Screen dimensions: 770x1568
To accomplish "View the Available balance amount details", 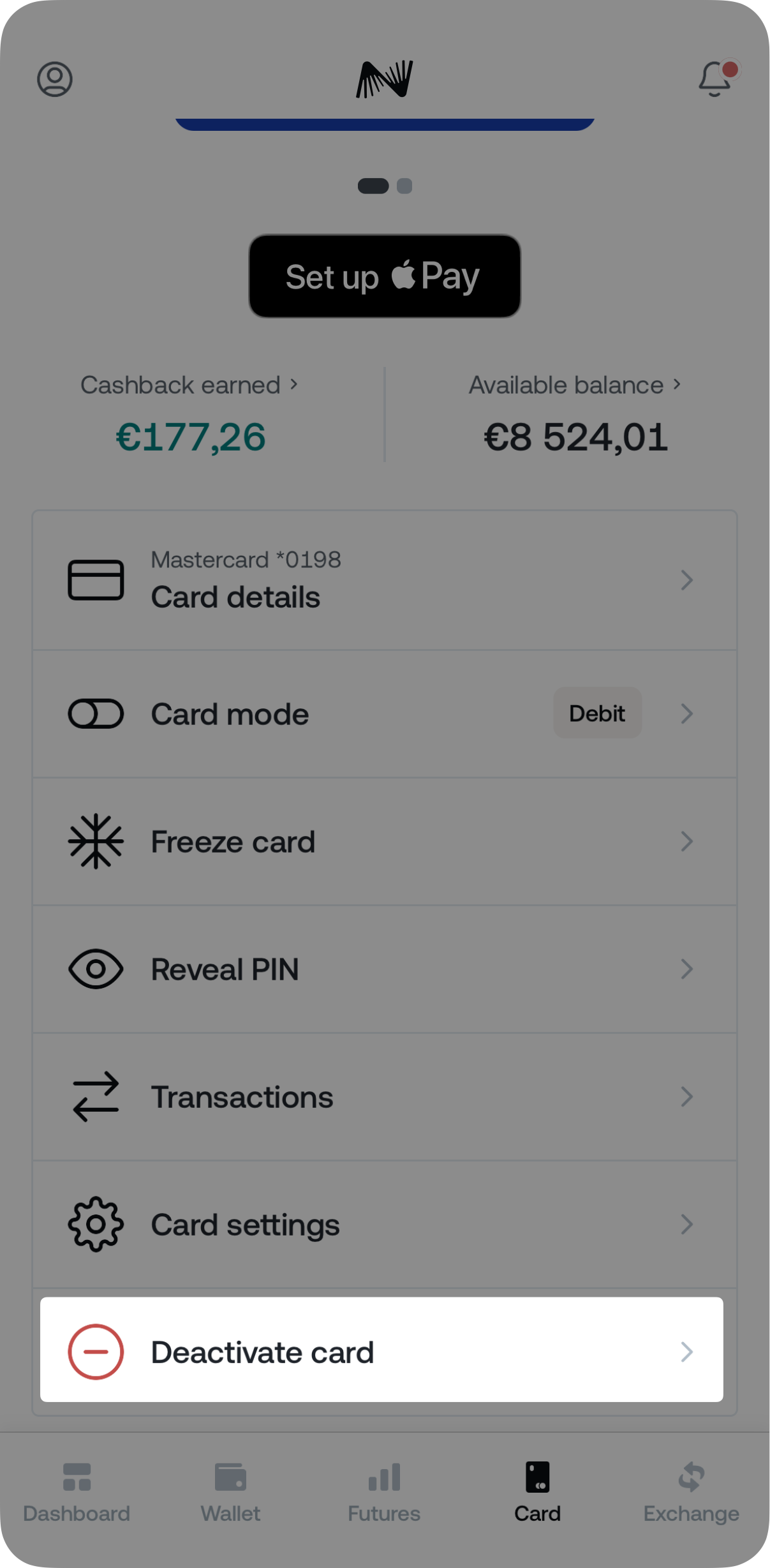I will click(x=575, y=437).
